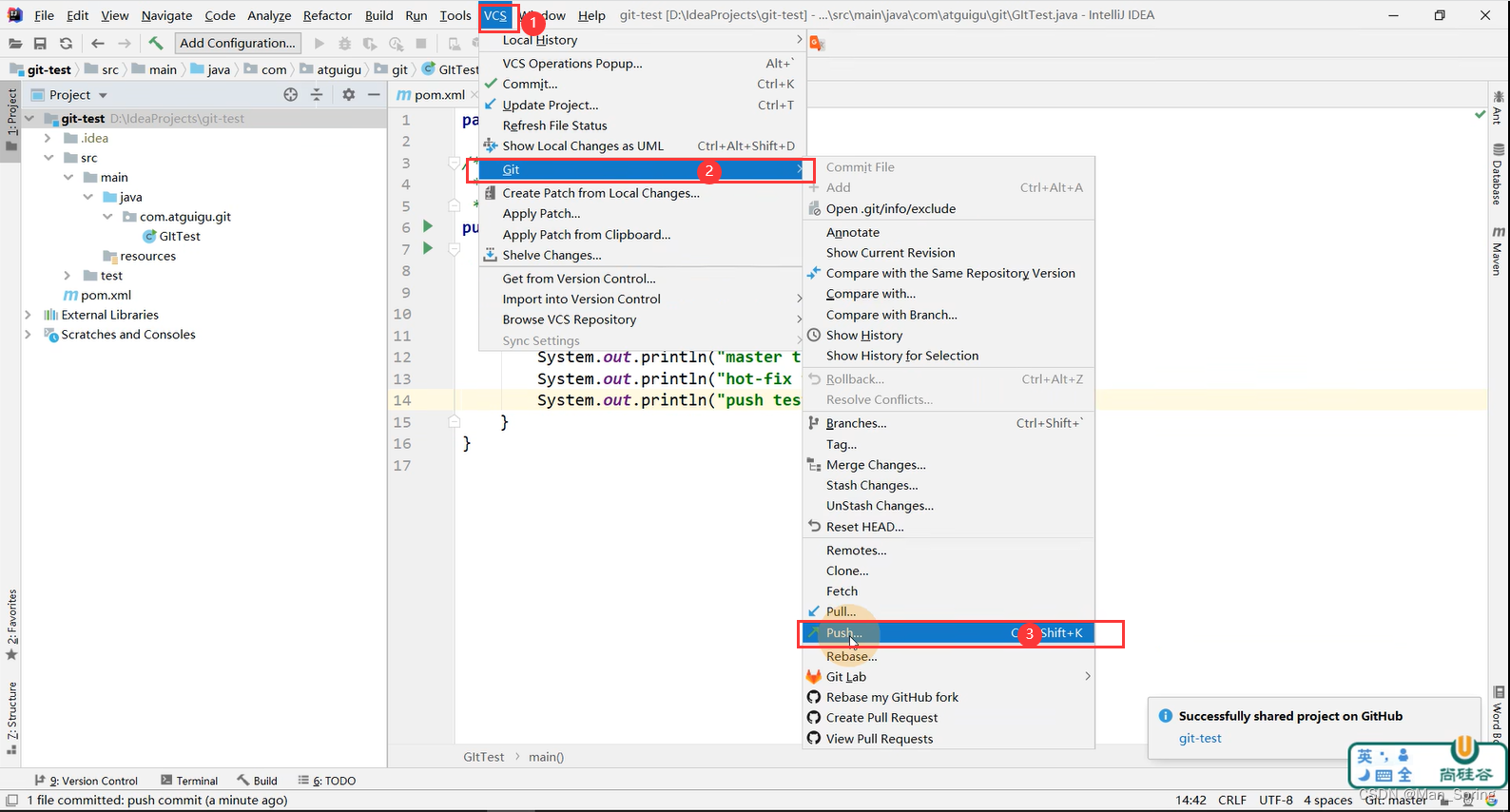Collapse the com.atguigu.git package arrow
The width and height of the screenshot is (1510, 812).
tap(107, 217)
